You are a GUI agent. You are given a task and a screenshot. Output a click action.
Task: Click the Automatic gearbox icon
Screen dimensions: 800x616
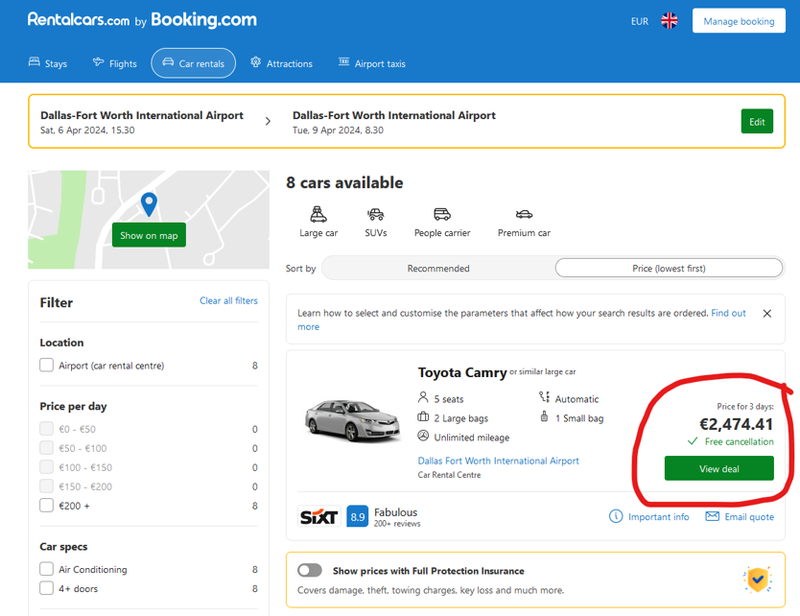(544, 397)
